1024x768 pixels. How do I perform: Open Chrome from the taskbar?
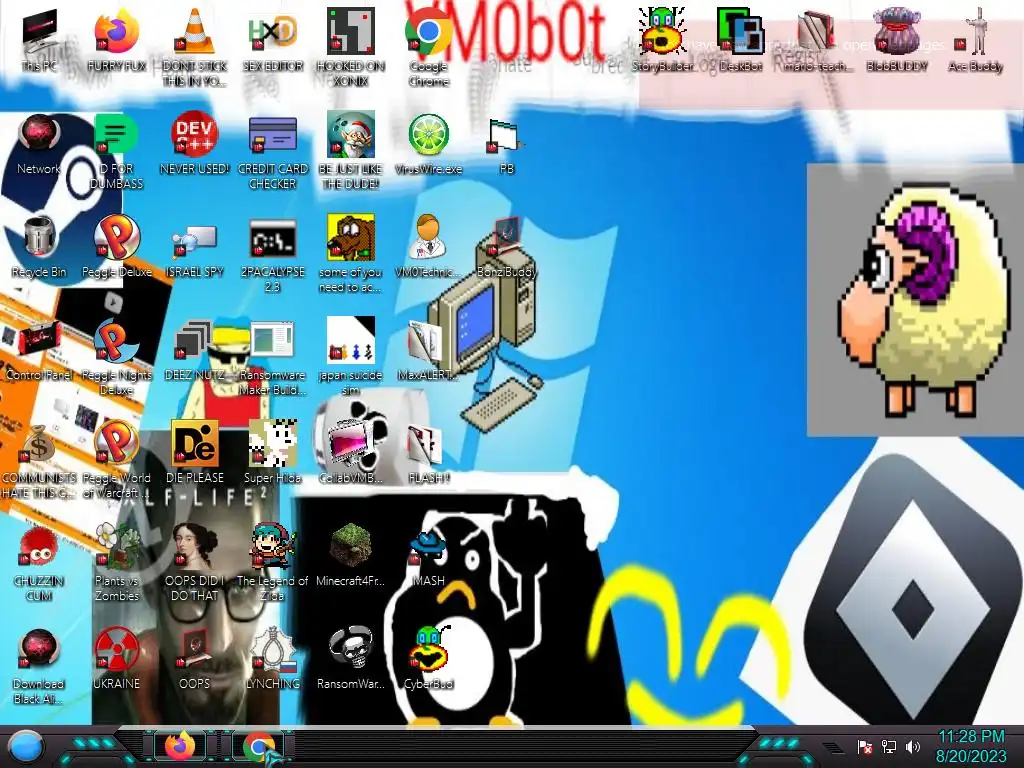point(259,746)
